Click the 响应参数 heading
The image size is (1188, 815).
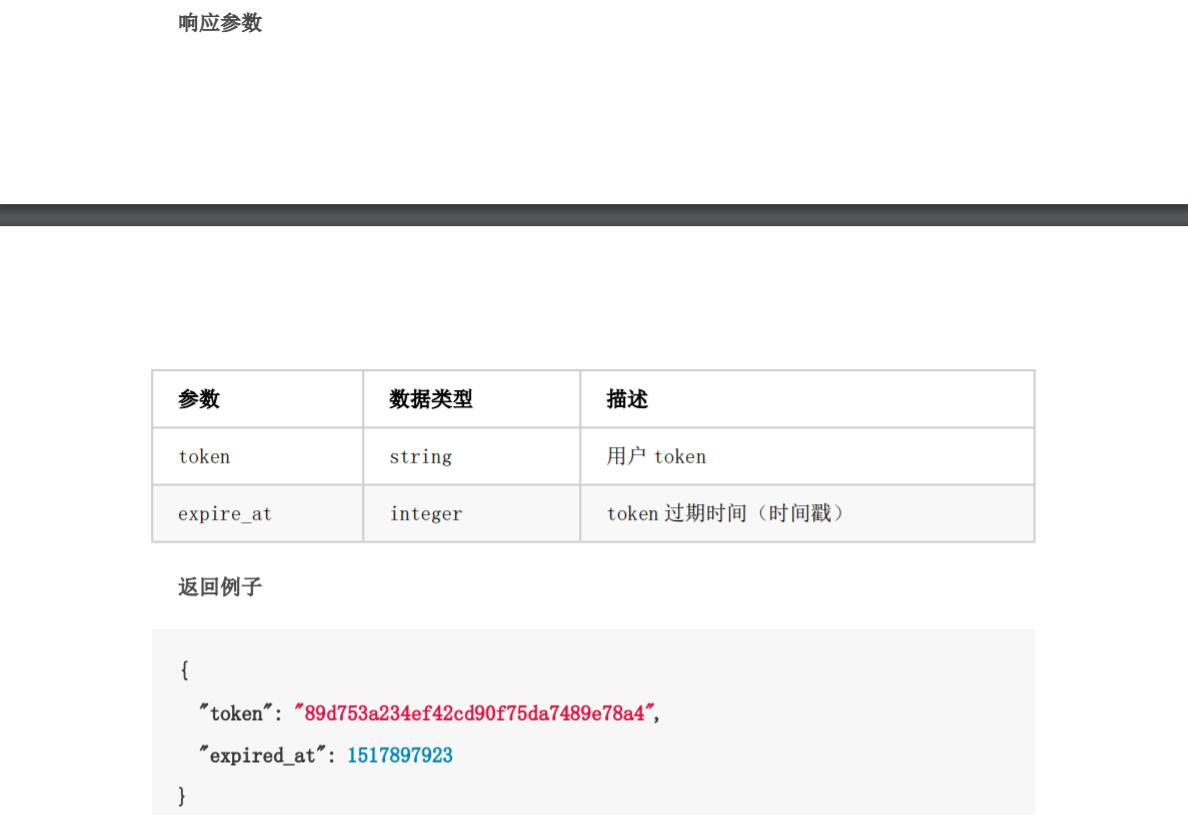[x=220, y=23]
